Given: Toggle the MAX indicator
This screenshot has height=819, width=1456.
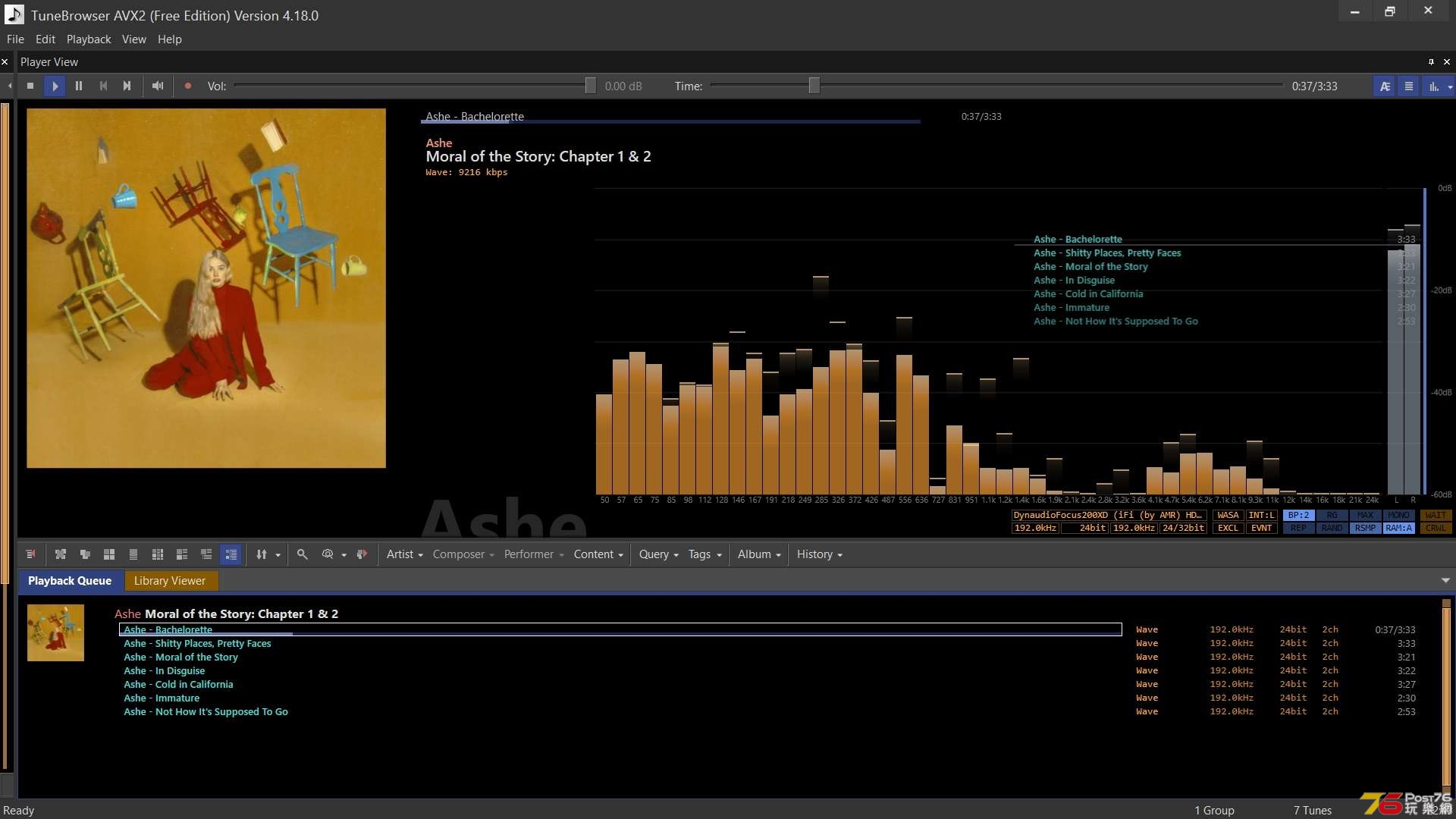Looking at the screenshot, I should 1365,516.
